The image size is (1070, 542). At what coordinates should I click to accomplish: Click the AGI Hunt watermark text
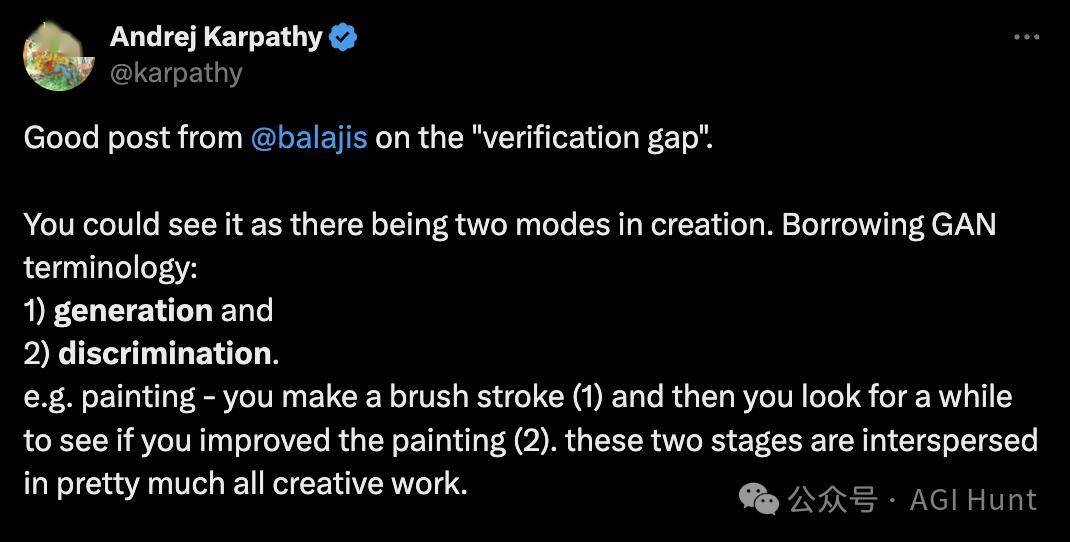[974, 500]
